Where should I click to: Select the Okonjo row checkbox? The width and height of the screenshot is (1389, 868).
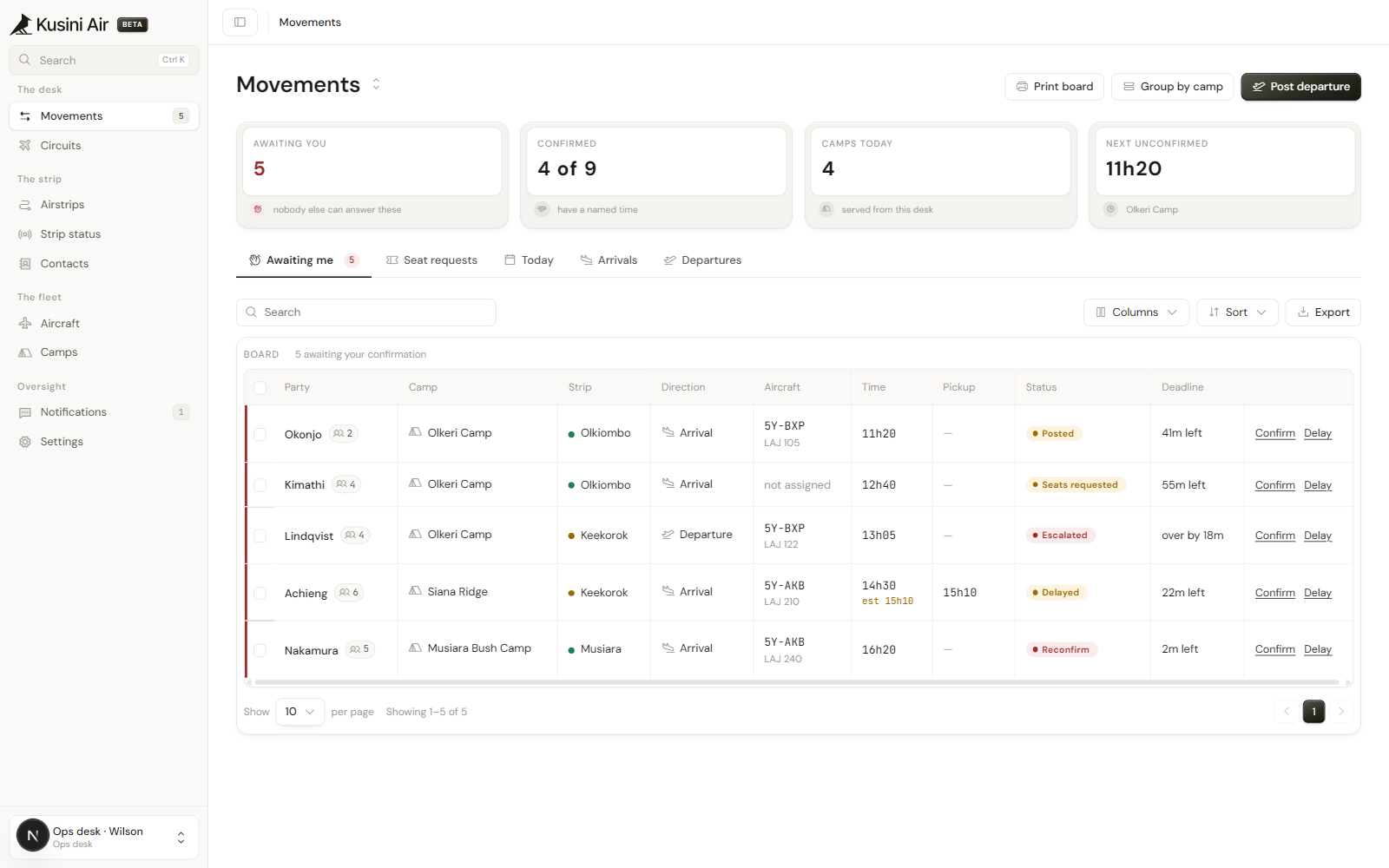click(x=260, y=434)
